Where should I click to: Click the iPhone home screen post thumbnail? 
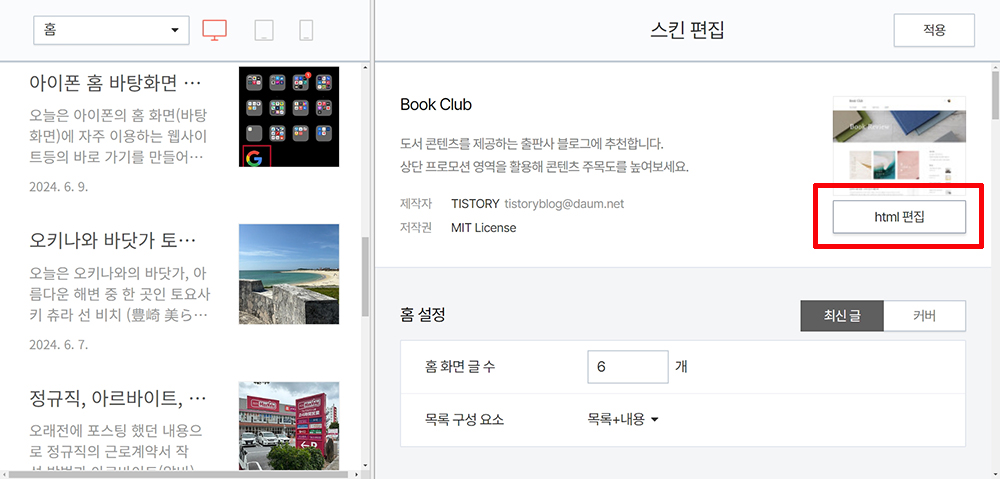coord(289,117)
